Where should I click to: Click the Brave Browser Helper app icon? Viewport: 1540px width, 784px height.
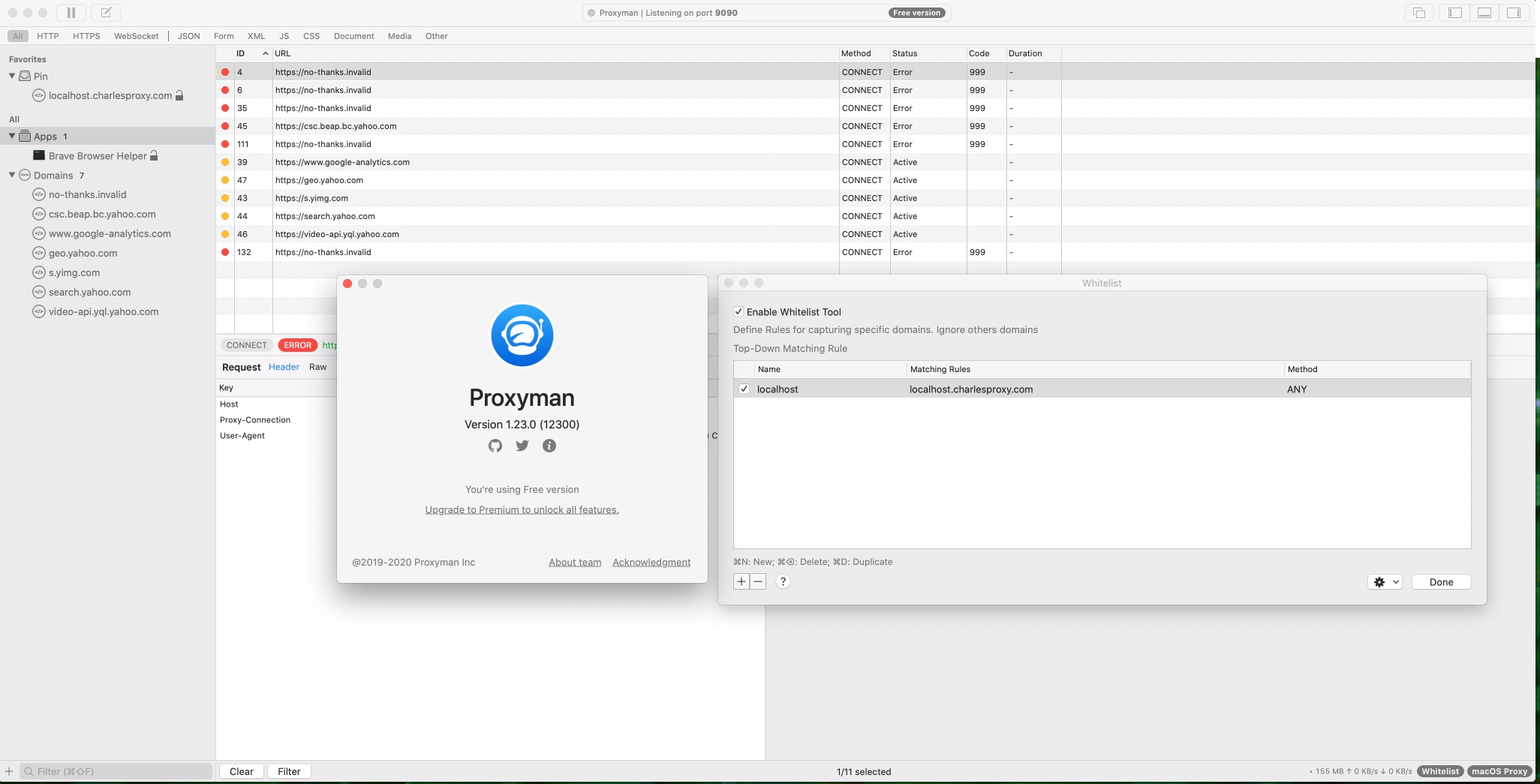(x=39, y=155)
